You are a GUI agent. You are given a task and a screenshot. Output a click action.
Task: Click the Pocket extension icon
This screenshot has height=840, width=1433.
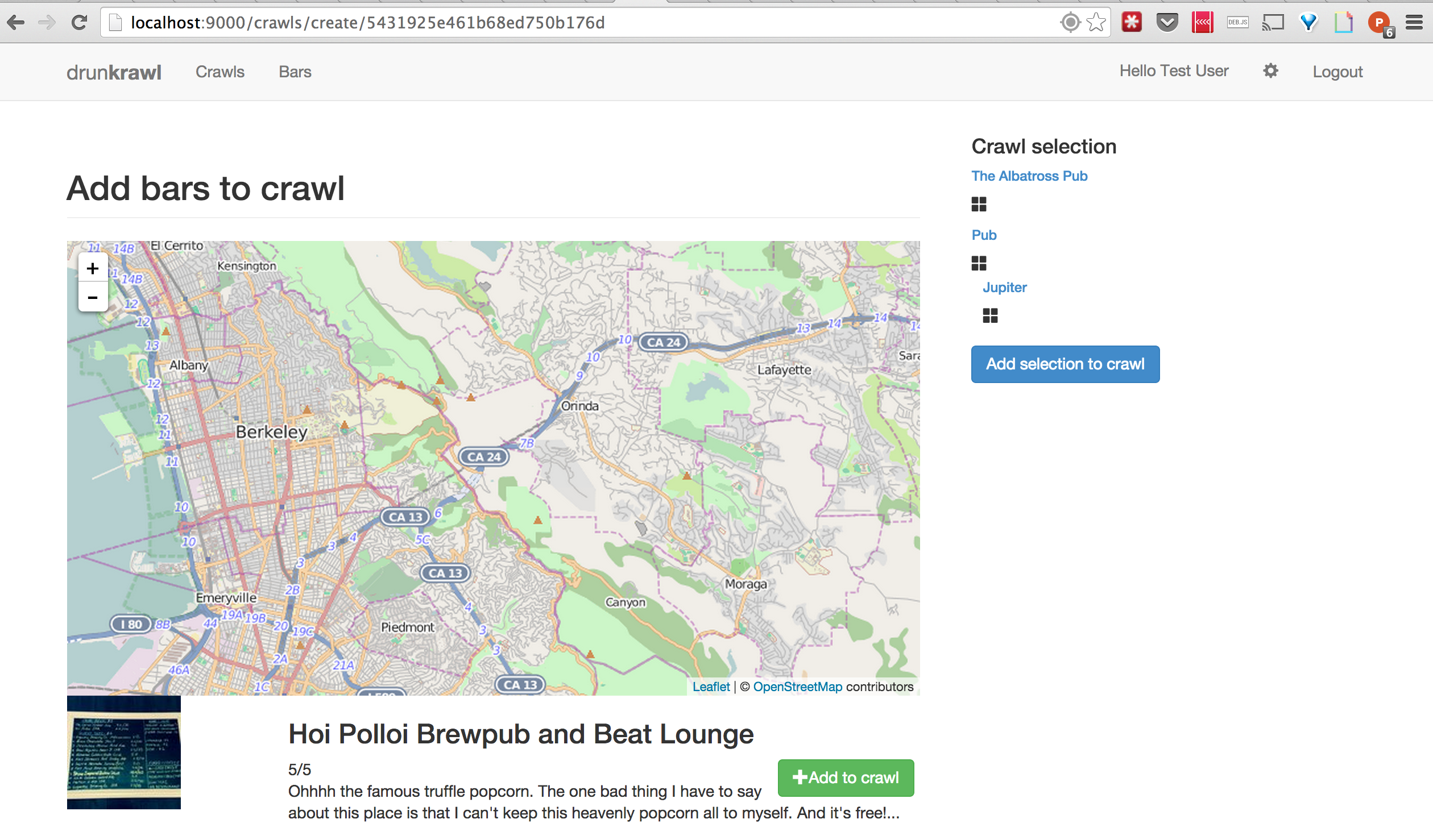(1167, 23)
